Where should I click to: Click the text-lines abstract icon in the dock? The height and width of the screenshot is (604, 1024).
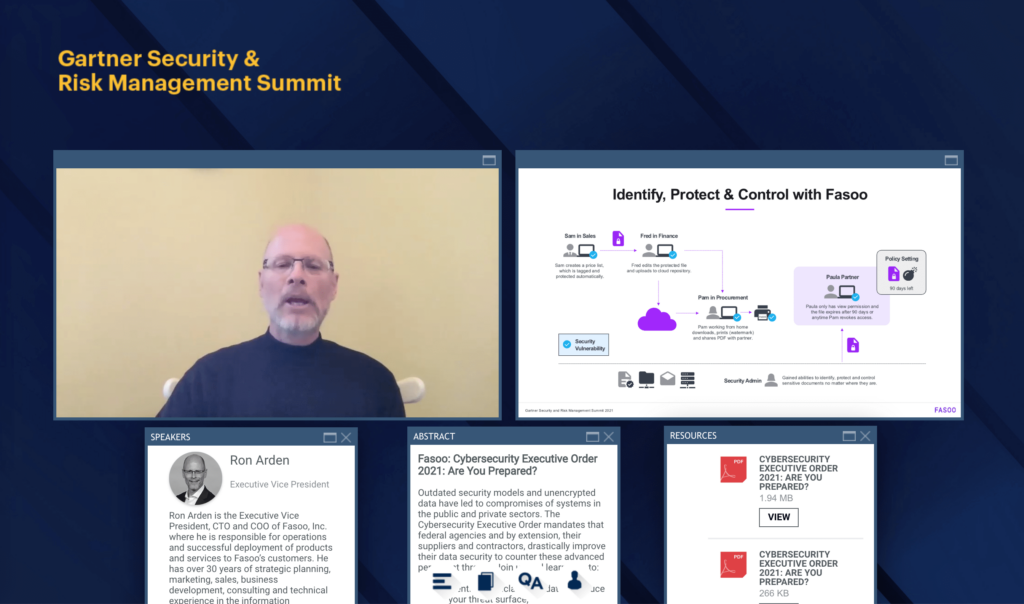(x=442, y=582)
